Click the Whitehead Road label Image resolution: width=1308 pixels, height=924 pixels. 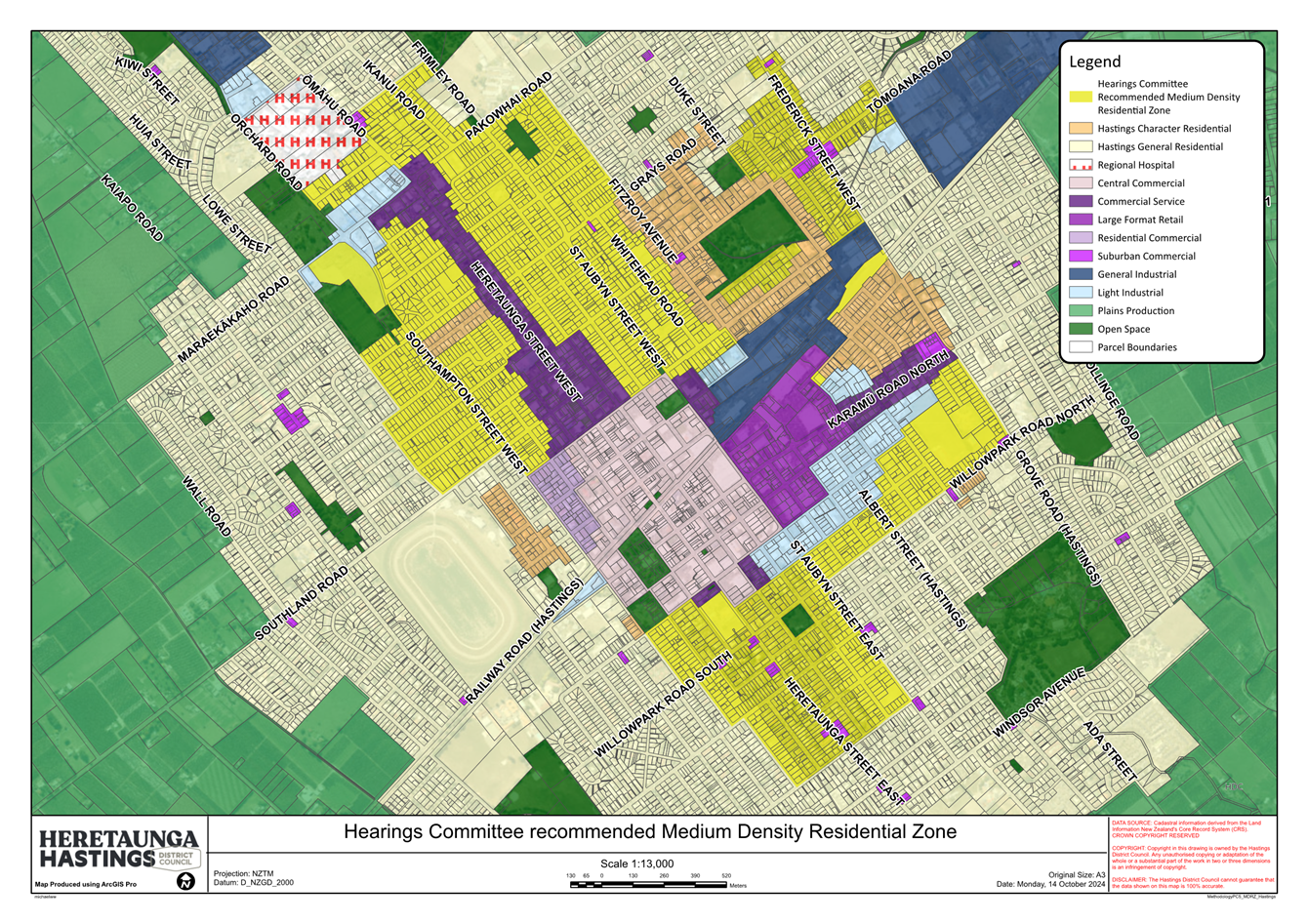646,280
